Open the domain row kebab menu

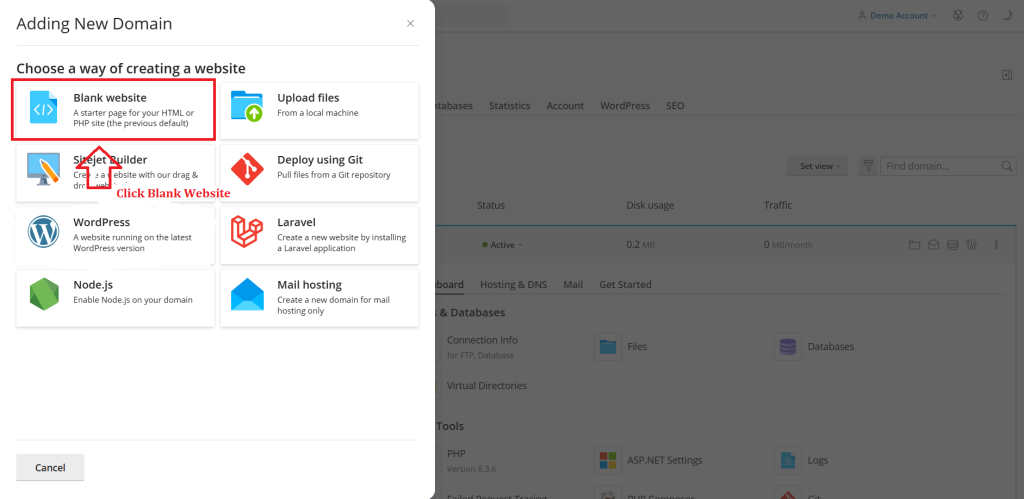pos(997,245)
